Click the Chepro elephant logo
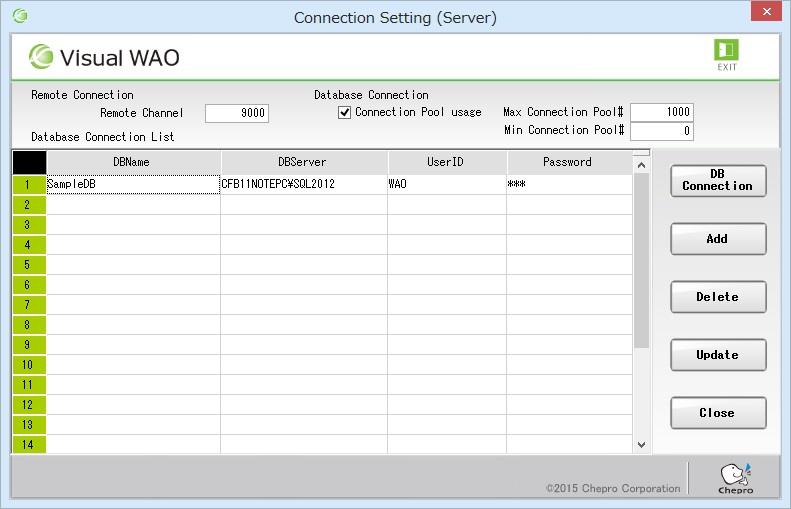Screen dimensions: 791x509 coord(735,477)
